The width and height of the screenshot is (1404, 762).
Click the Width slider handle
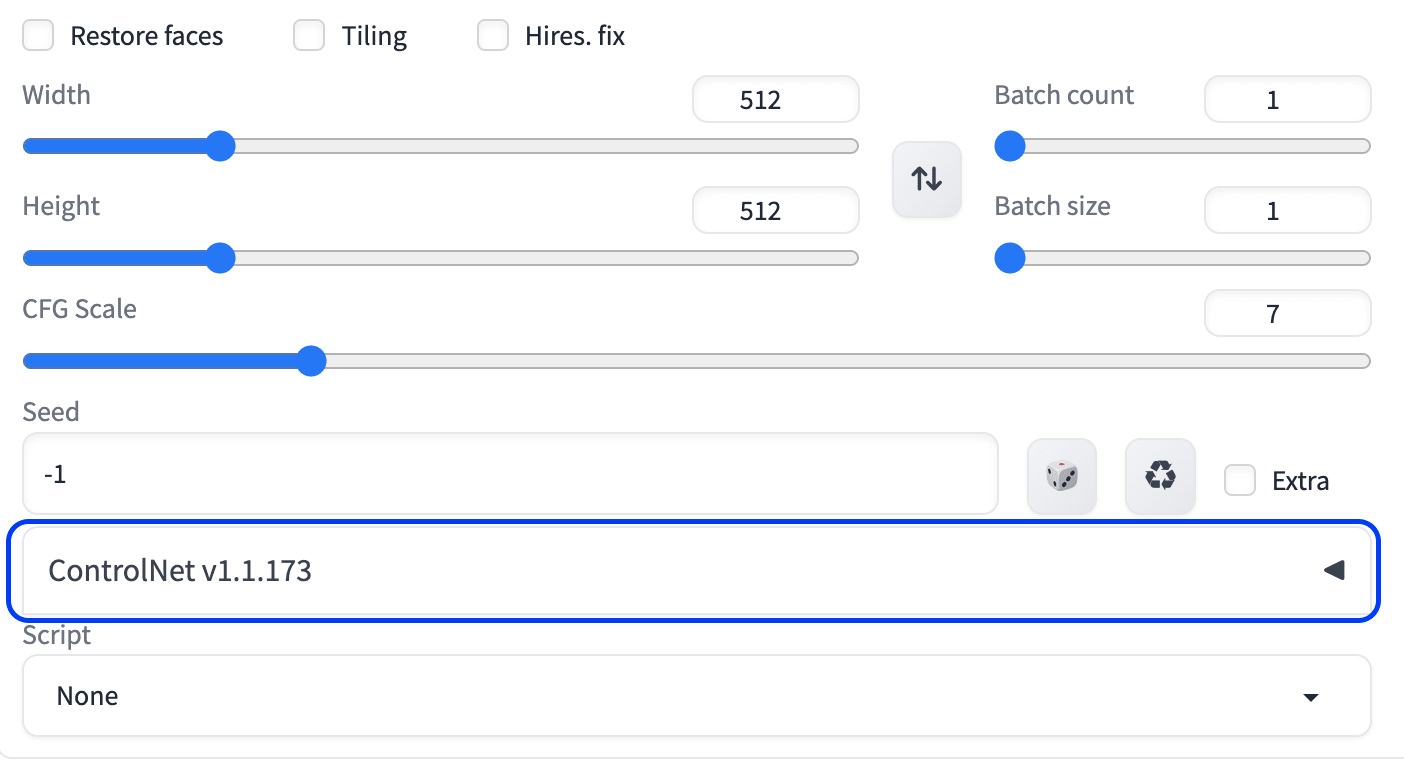click(220, 147)
